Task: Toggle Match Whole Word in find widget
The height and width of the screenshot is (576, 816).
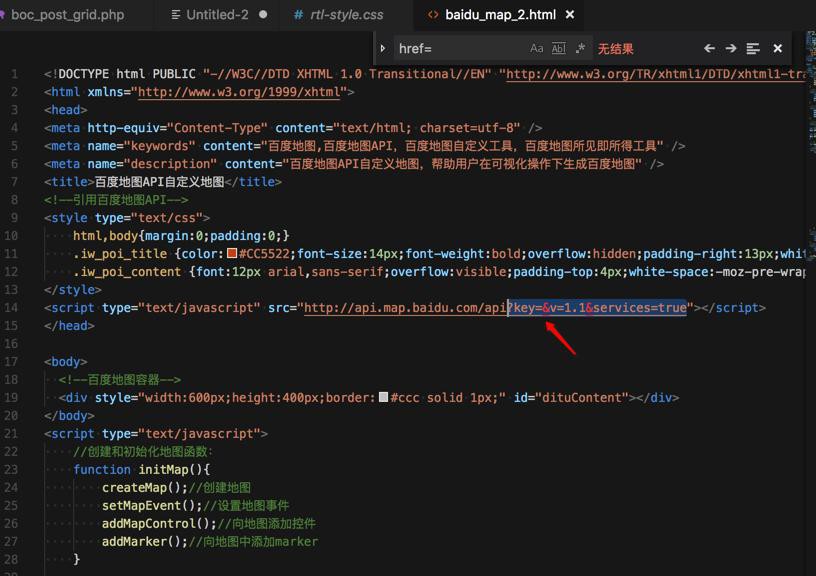Action: [558, 48]
